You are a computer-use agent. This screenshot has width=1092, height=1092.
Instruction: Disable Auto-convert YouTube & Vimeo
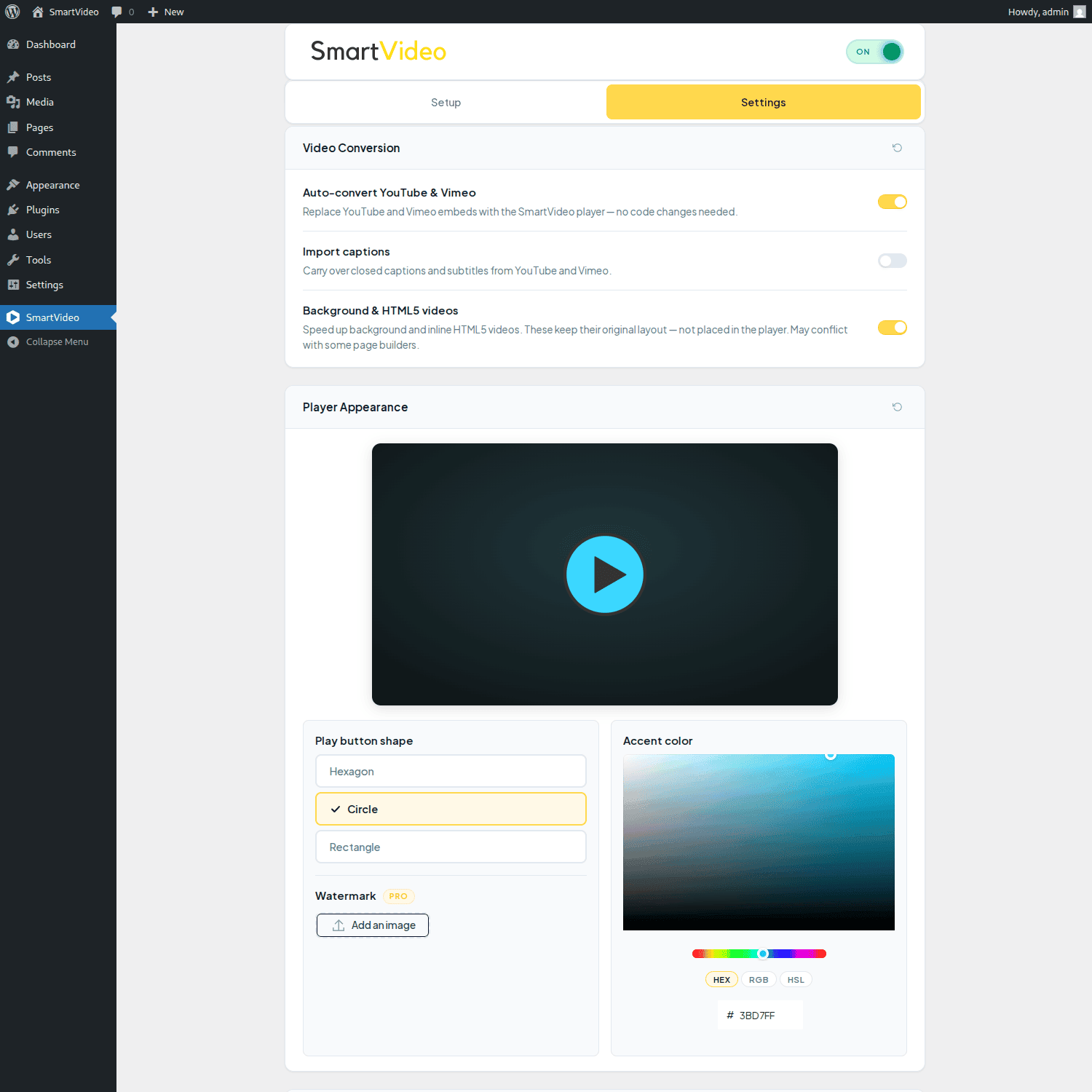(892, 202)
